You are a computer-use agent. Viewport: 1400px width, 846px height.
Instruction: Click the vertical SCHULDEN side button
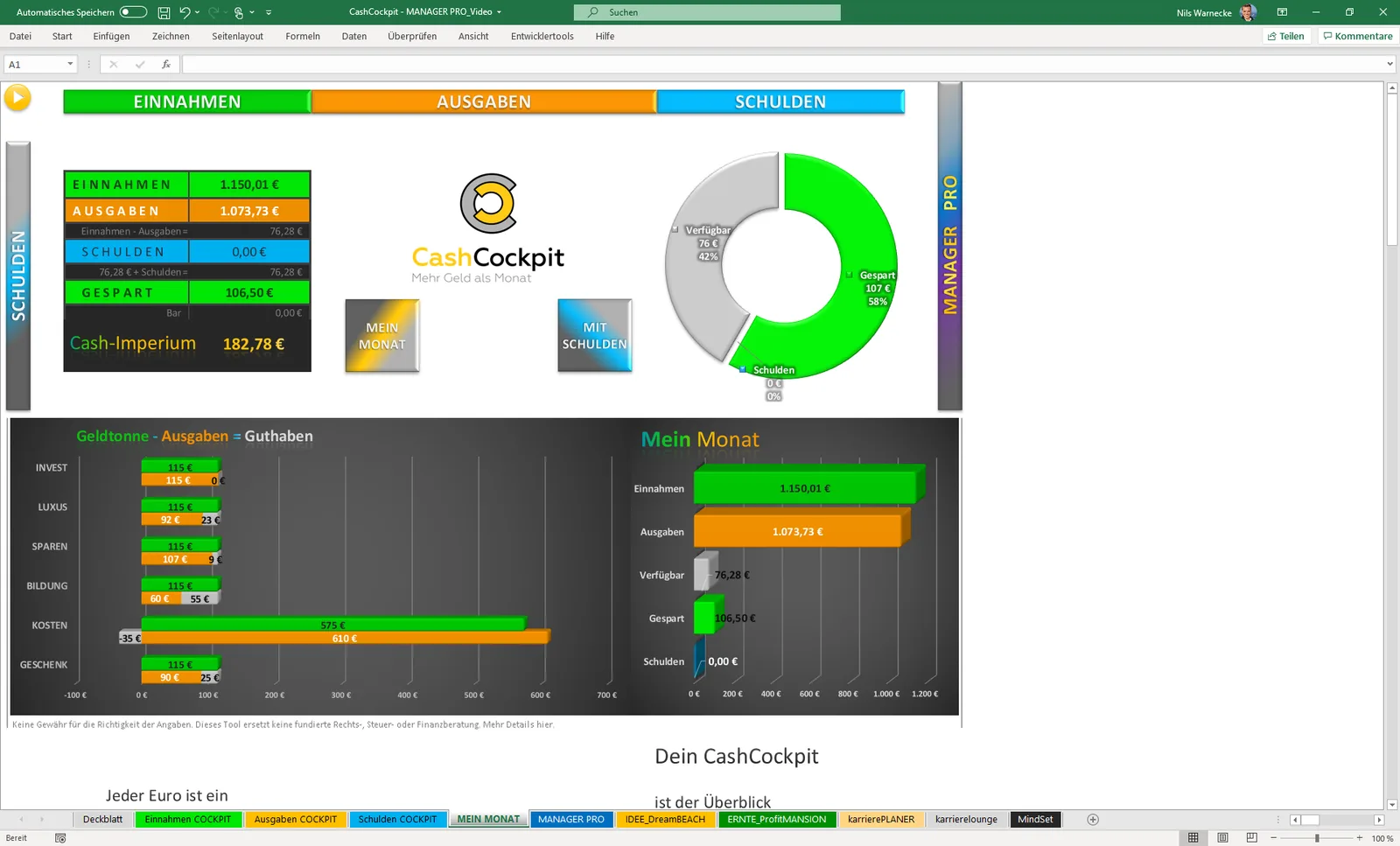pyautogui.click(x=18, y=276)
